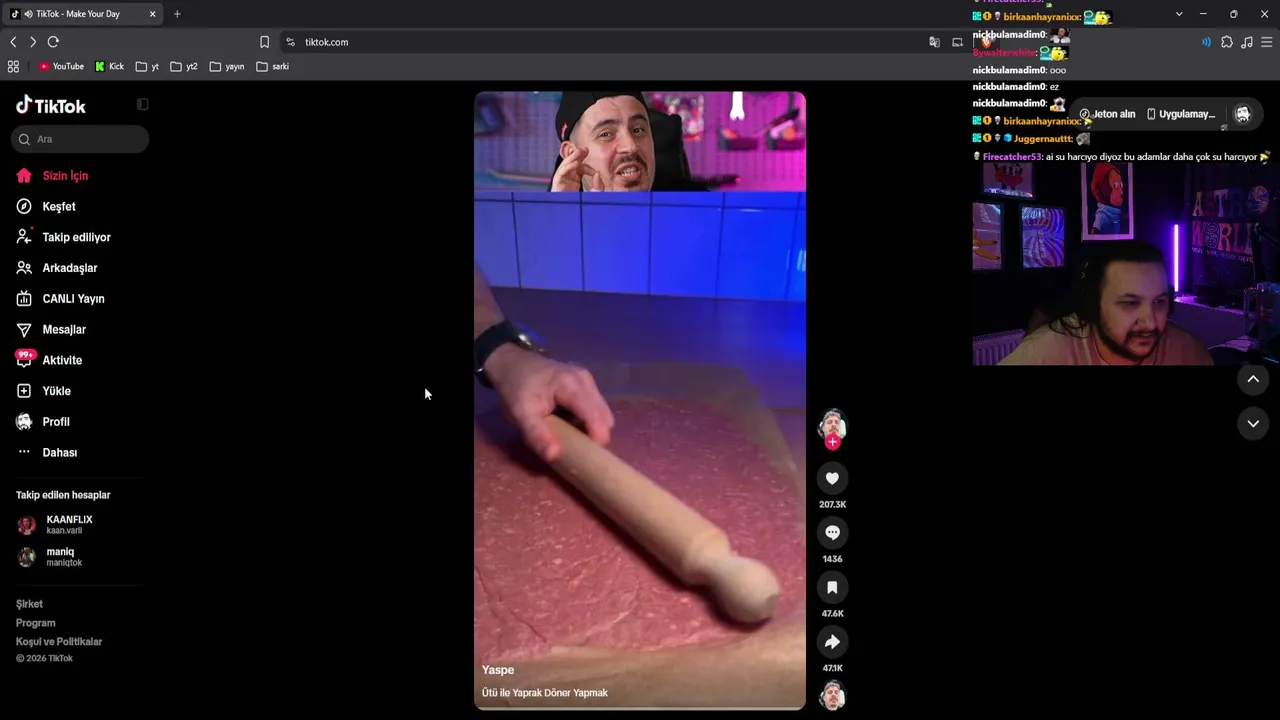
Task: Open Kick bookmark
Action: [x=110, y=67]
